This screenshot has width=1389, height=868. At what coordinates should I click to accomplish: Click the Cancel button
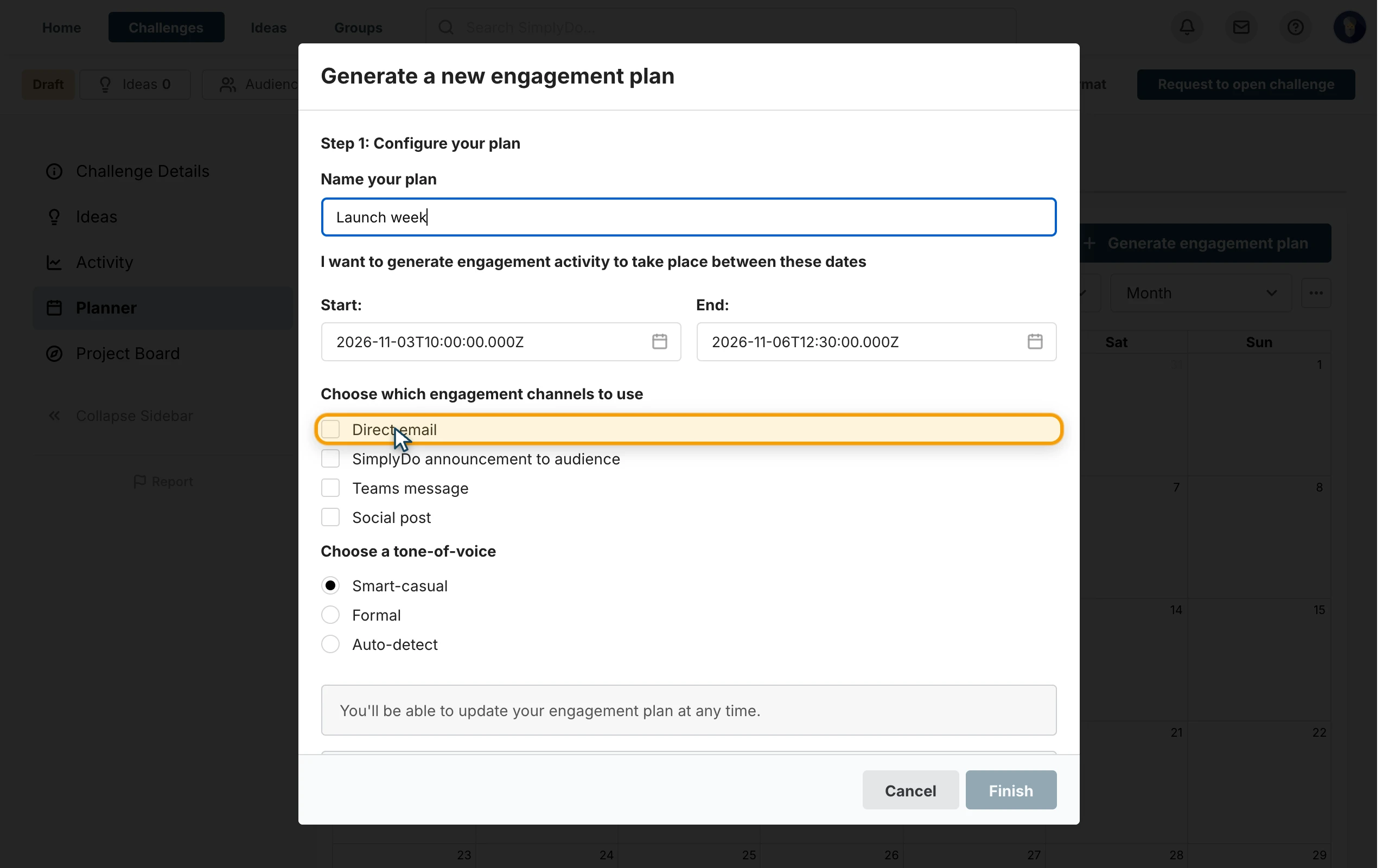910,790
